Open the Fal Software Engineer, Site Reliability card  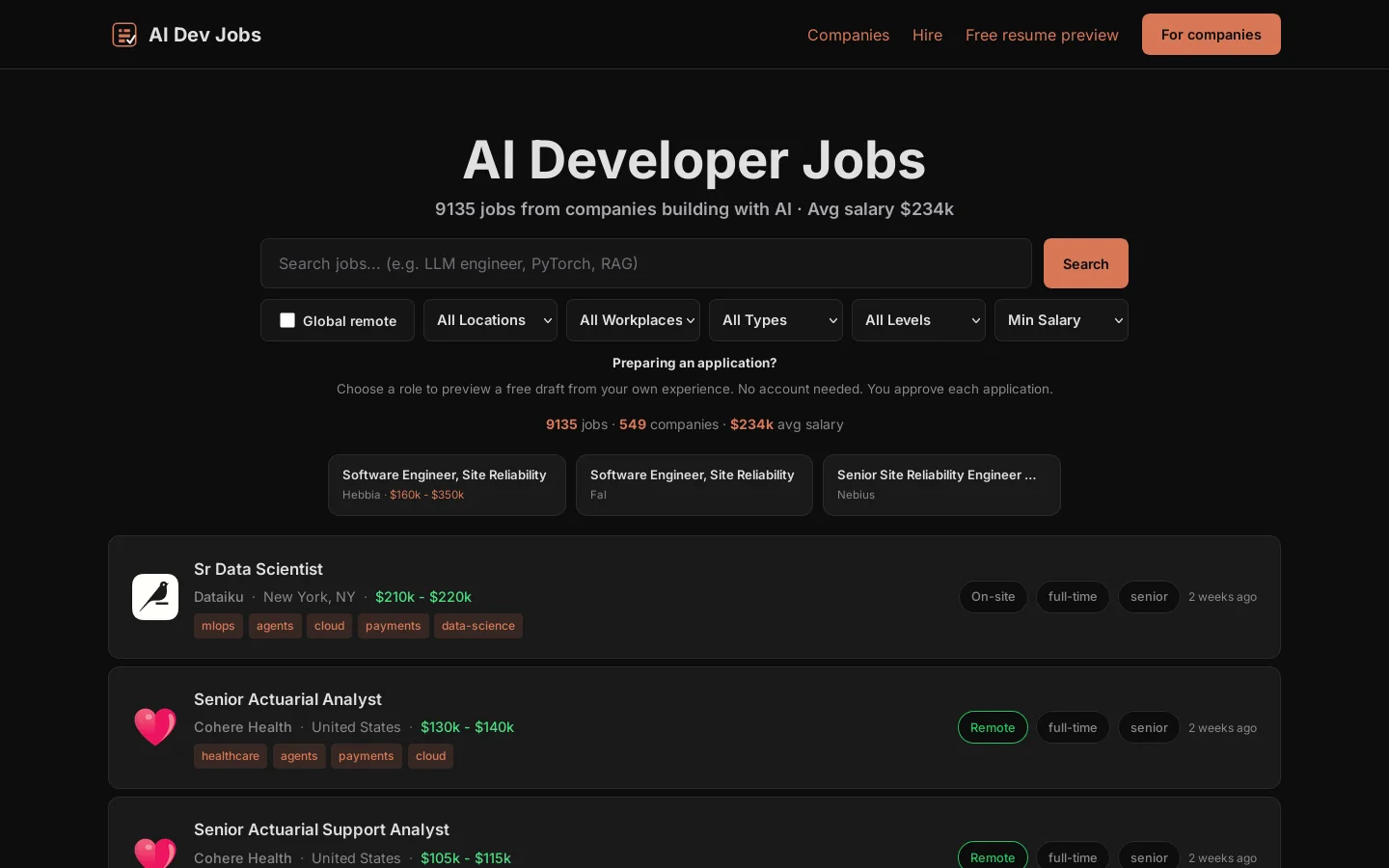tap(694, 485)
